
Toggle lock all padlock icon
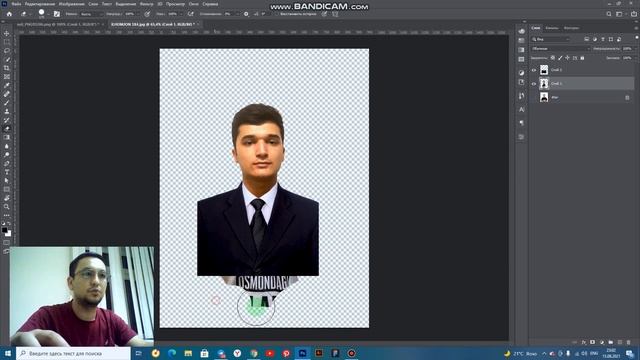[x=582, y=58]
